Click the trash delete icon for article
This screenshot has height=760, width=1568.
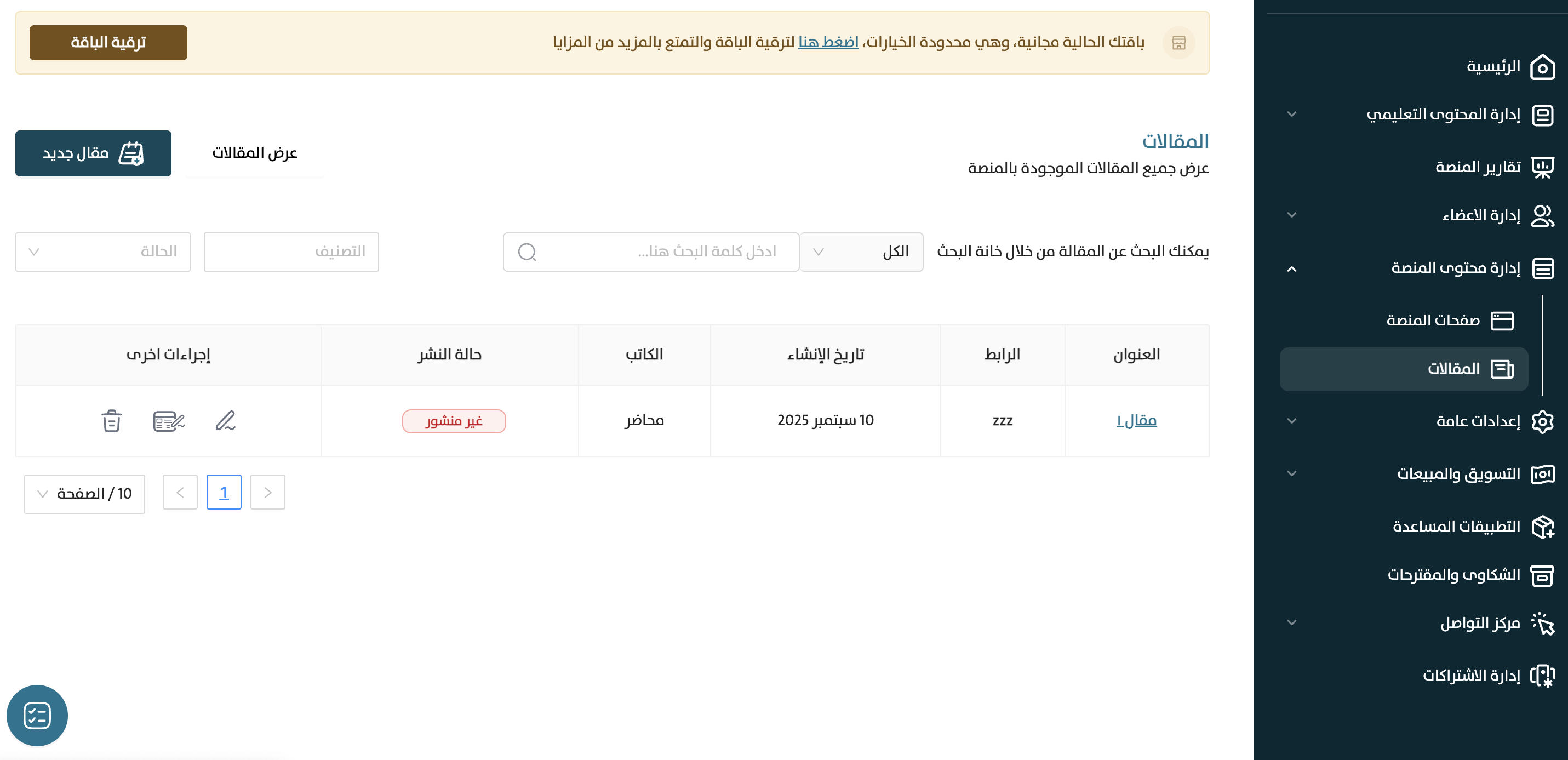(111, 421)
